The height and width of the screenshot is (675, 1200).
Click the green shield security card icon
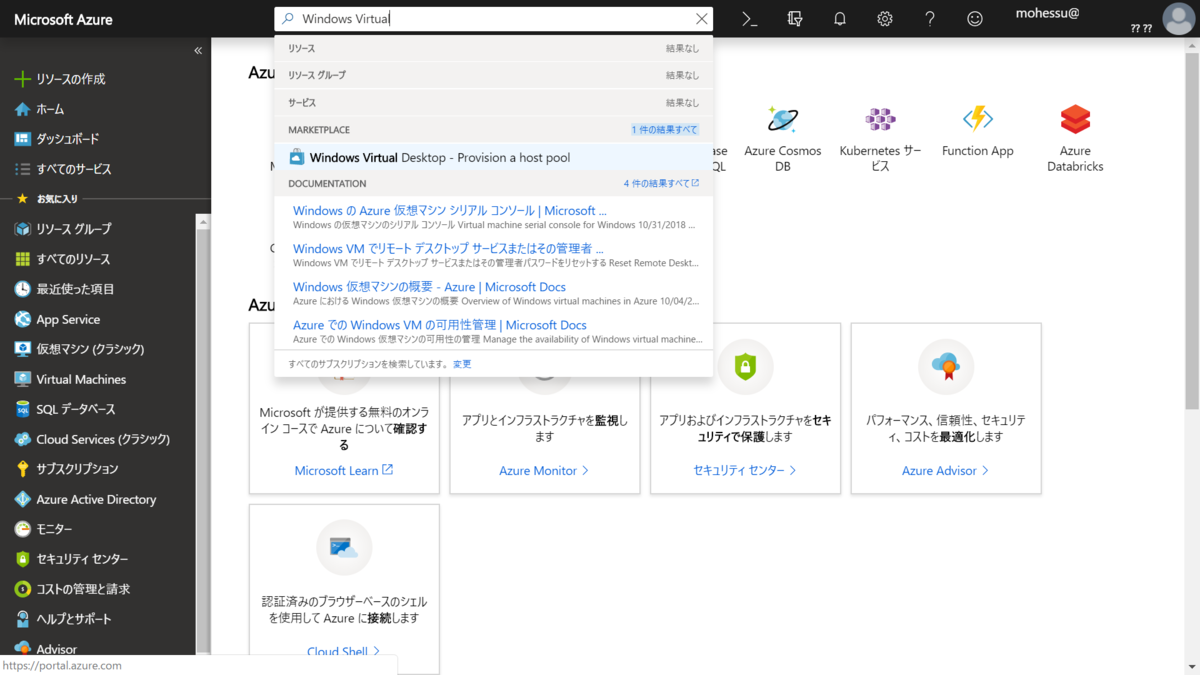click(745, 367)
